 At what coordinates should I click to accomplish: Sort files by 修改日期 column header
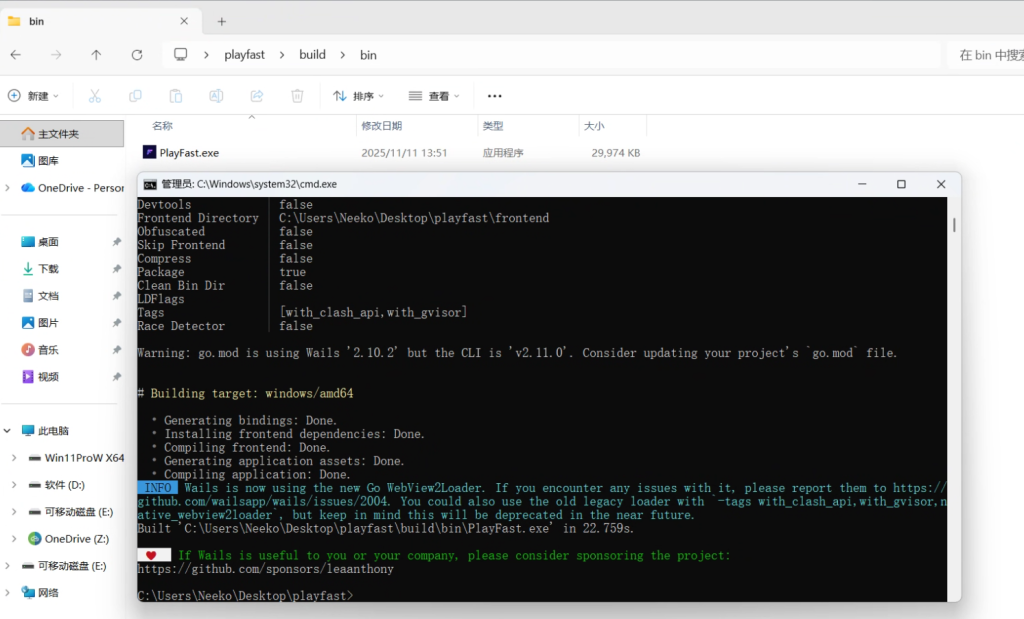[382, 126]
